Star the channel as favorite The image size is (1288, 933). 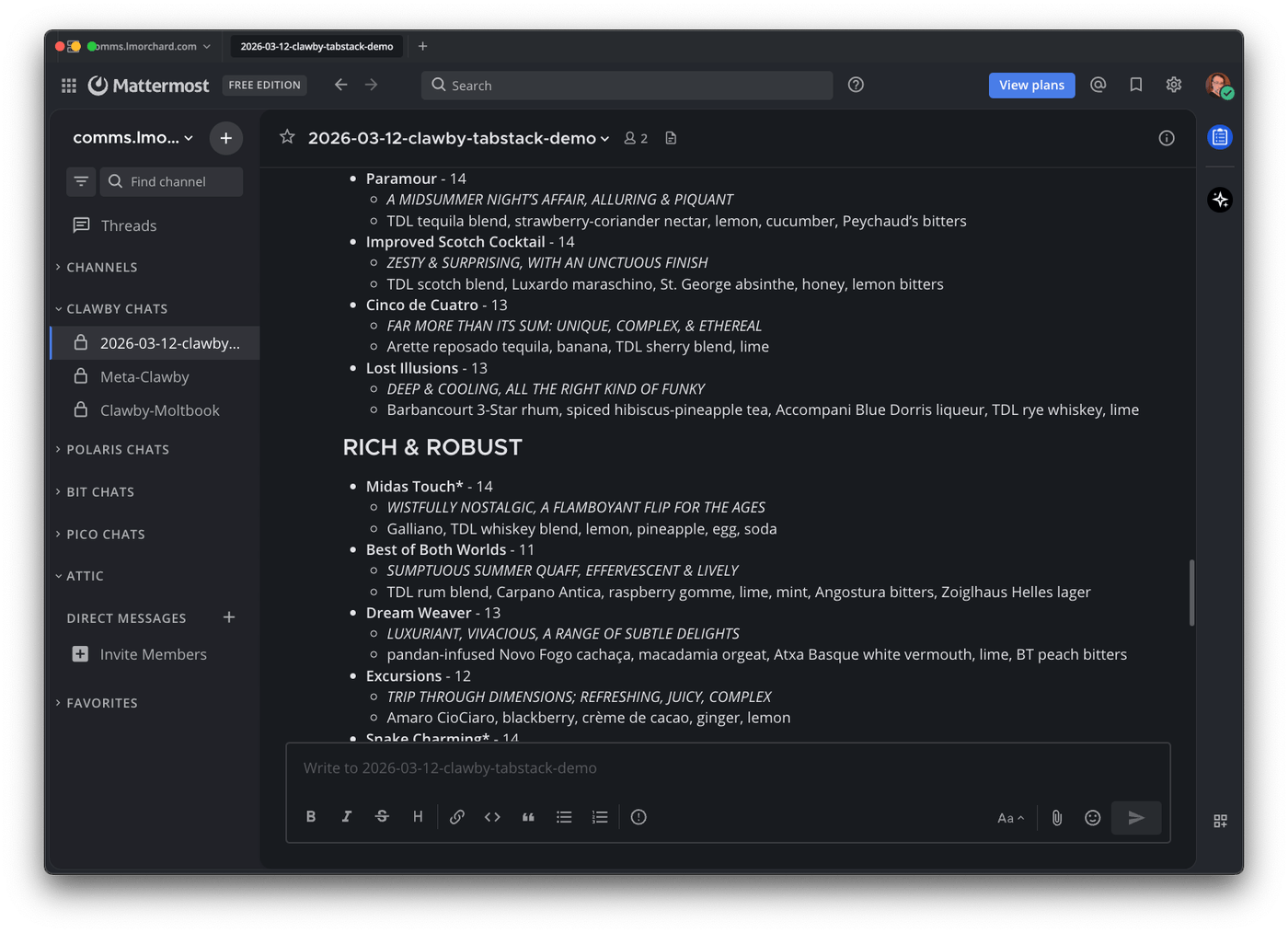click(x=287, y=137)
